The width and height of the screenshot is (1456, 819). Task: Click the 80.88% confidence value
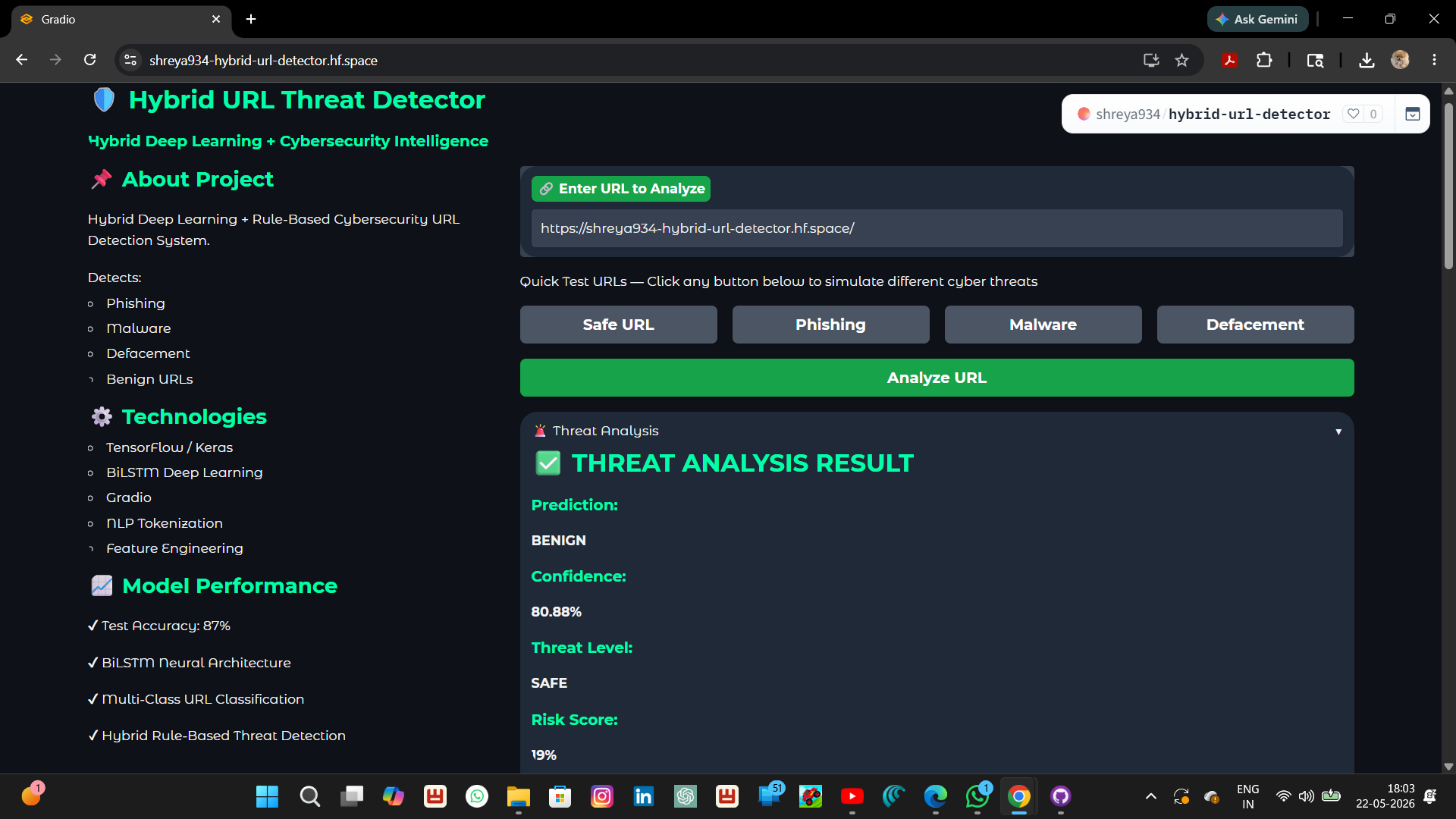tap(557, 612)
